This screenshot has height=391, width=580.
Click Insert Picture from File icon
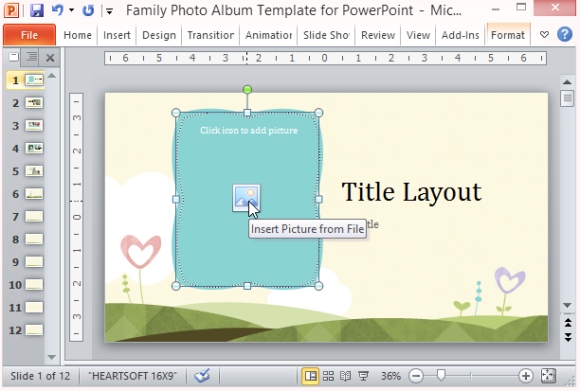(x=246, y=198)
